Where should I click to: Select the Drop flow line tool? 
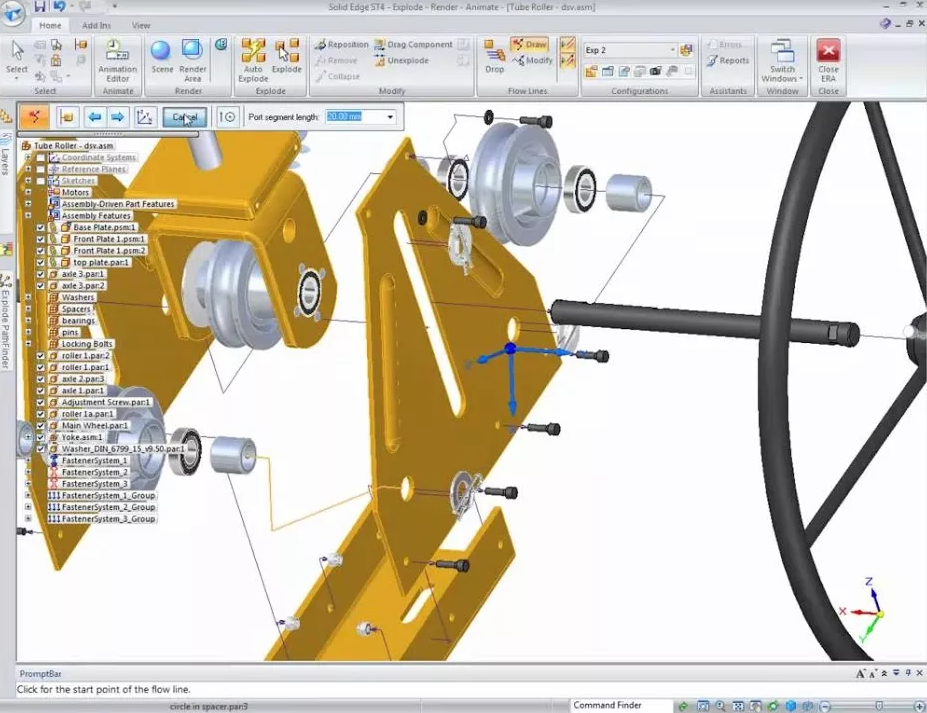pyautogui.click(x=494, y=57)
